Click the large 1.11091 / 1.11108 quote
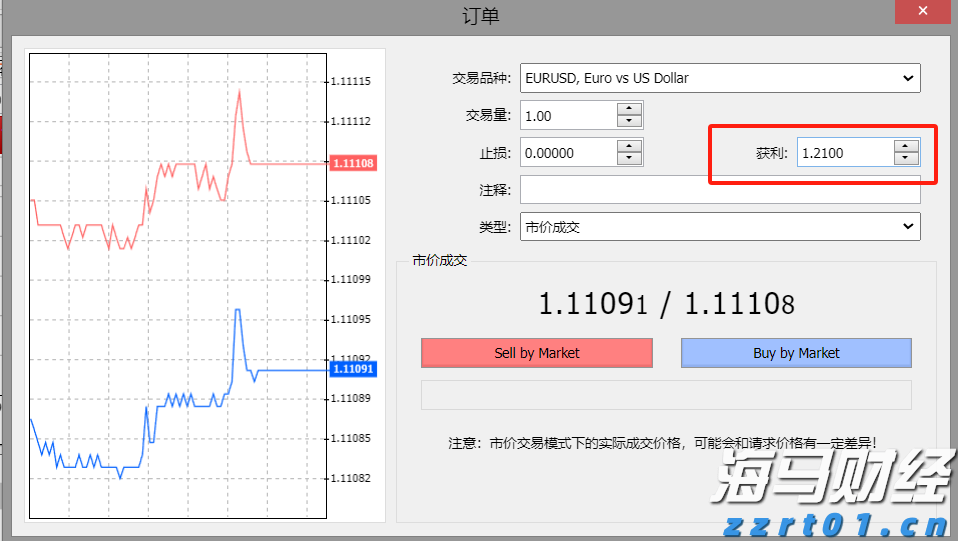The image size is (958, 541). click(666, 304)
